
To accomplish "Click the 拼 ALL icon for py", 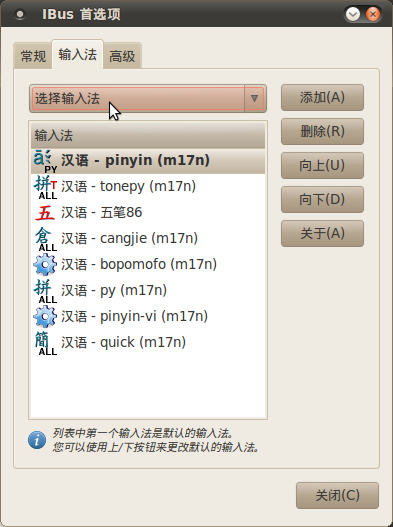I will tap(45, 291).
